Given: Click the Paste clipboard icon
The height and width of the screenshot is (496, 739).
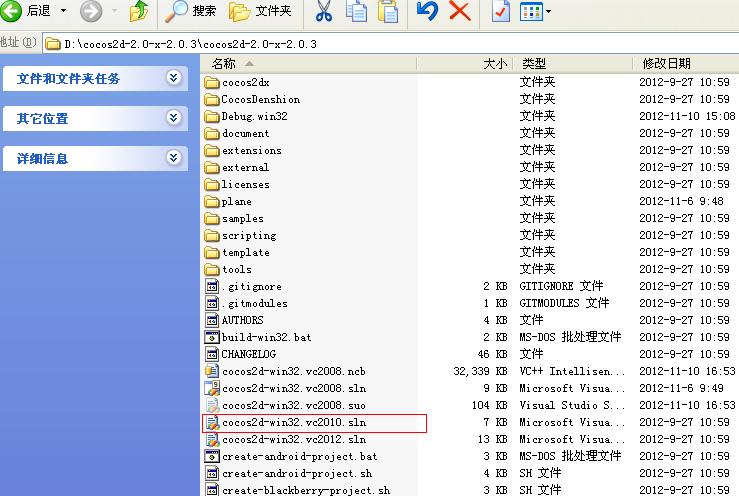Looking at the screenshot, I should coord(388,11).
